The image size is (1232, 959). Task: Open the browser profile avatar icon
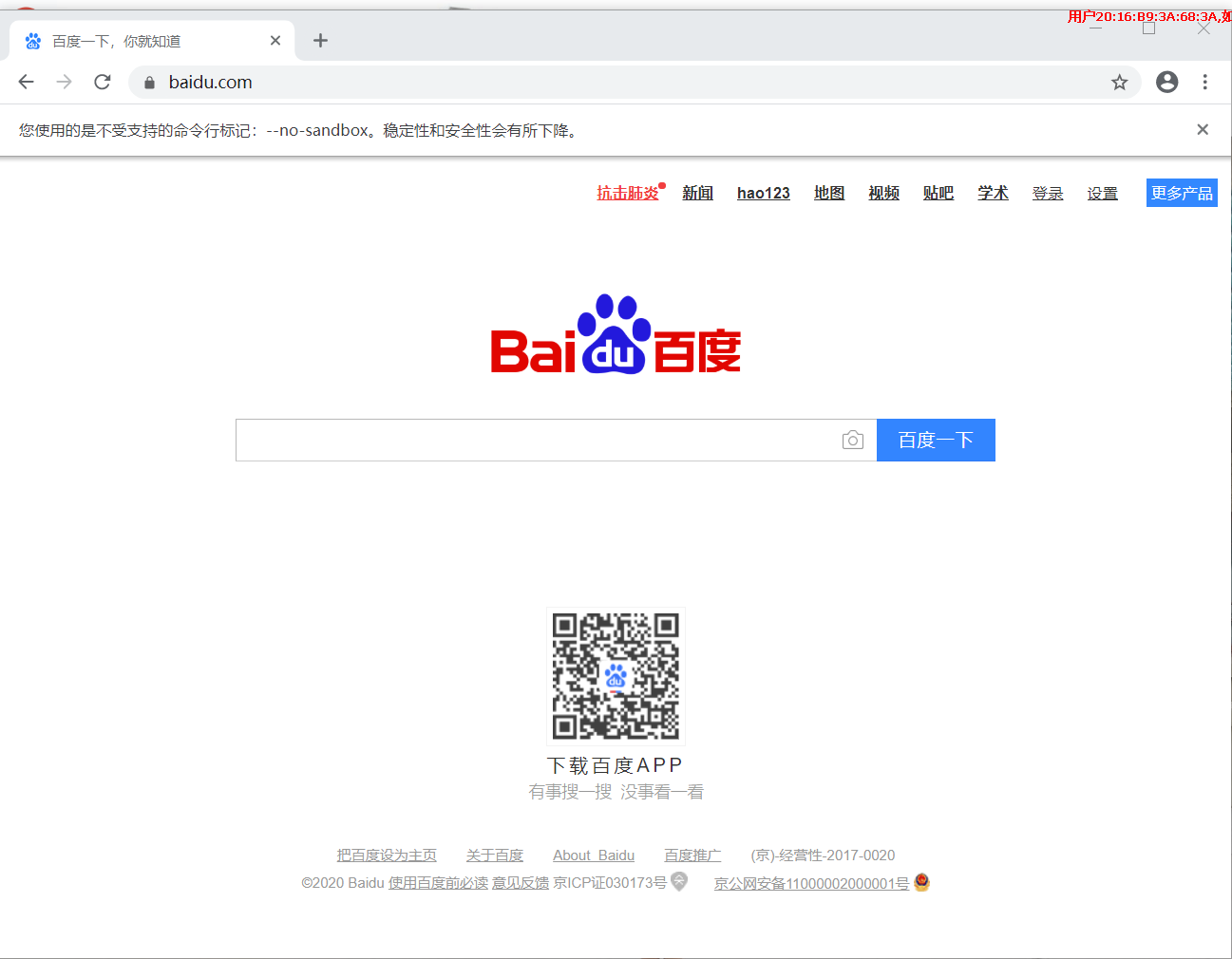pyautogui.click(x=1166, y=82)
